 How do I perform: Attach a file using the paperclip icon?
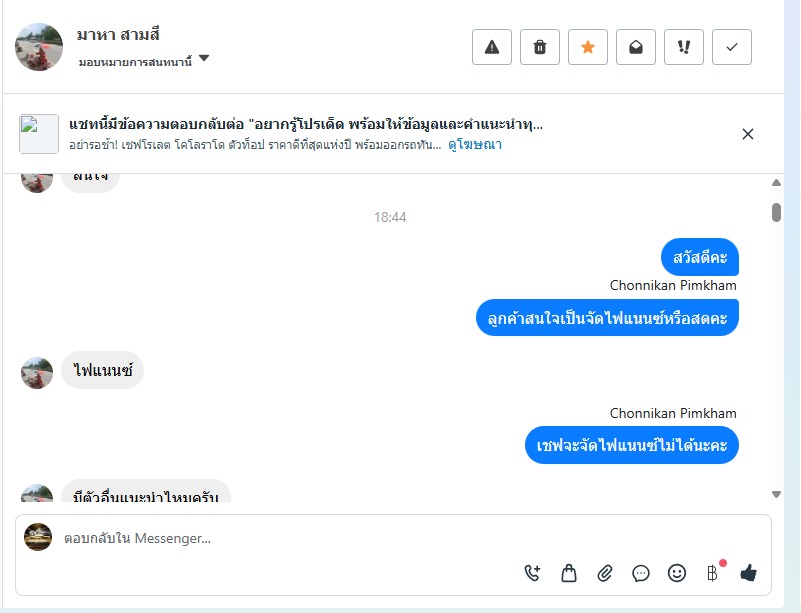tap(605, 573)
